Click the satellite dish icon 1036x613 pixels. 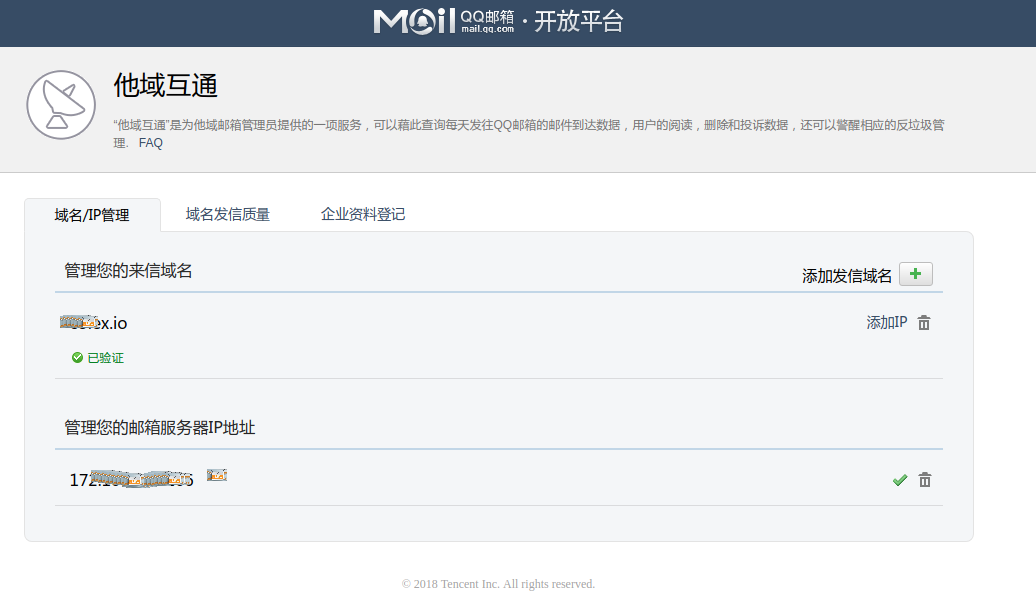61,104
